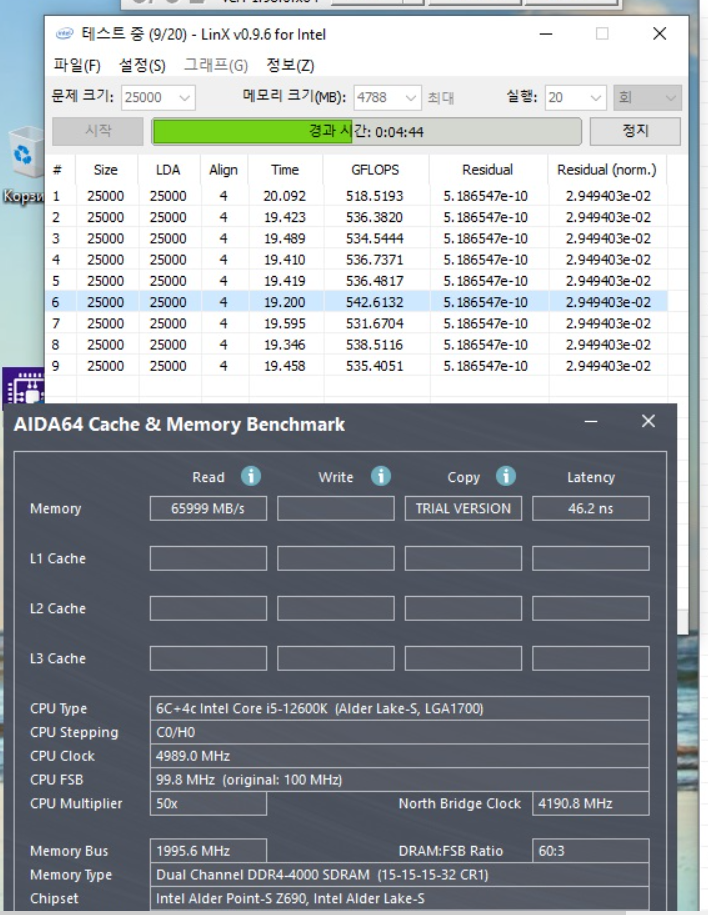Viewport: 708px width, 915px height.
Task: Click the Memory Copy TRIAL VERSION field
Action: tap(463, 508)
